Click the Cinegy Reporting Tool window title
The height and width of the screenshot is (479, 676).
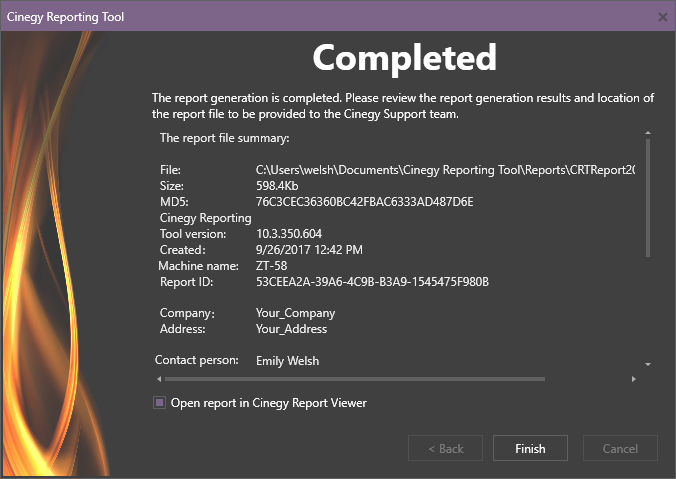click(65, 17)
